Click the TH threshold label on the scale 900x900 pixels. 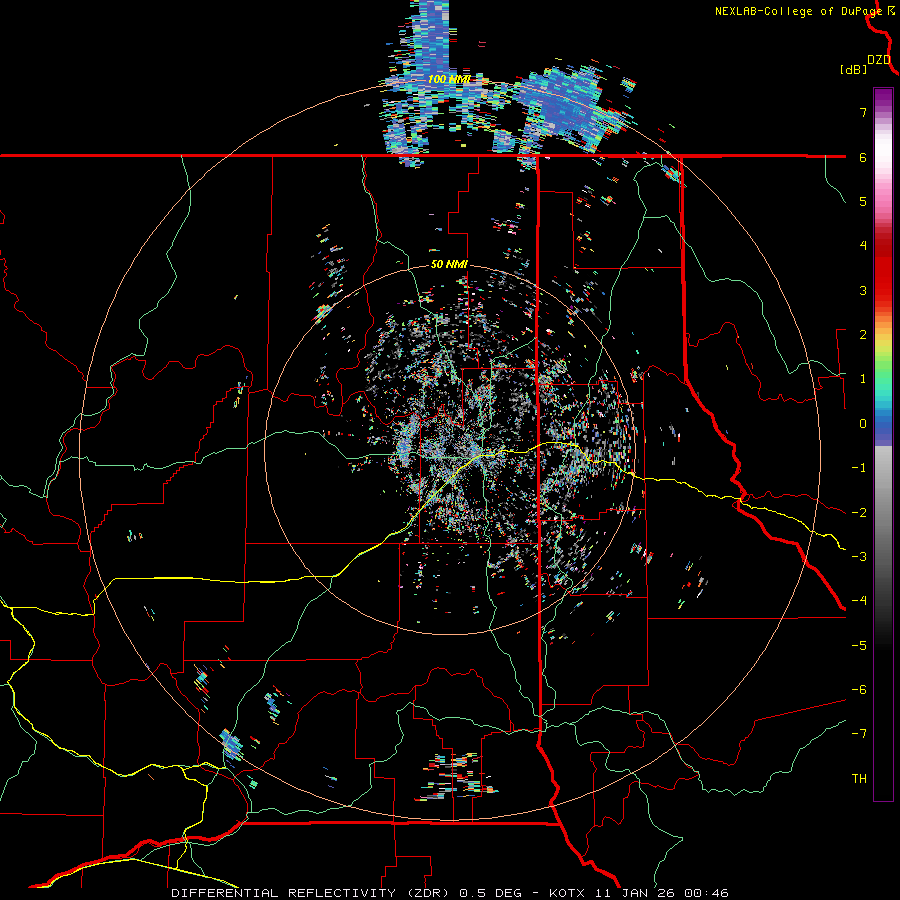click(859, 779)
